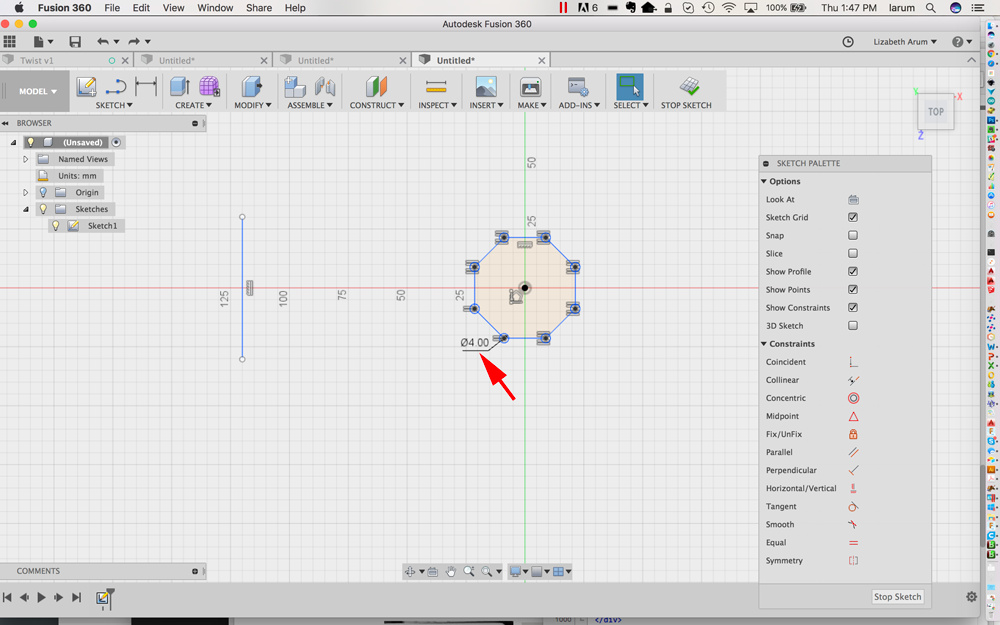1000x625 pixels.
Task: Toggle Sketch1 lightbulb visibility
Action: pos(55,226)
